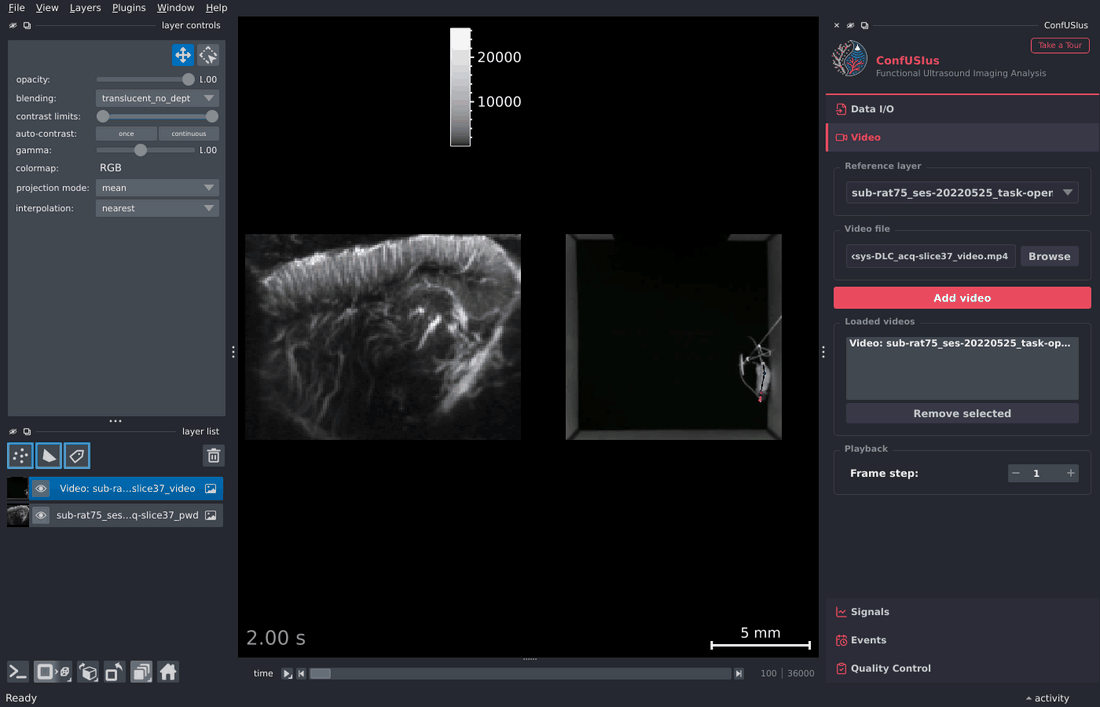This screenshot has height=707, width=1100.
Task: Float the layer controls panel icon
Action: pos(27,25)
